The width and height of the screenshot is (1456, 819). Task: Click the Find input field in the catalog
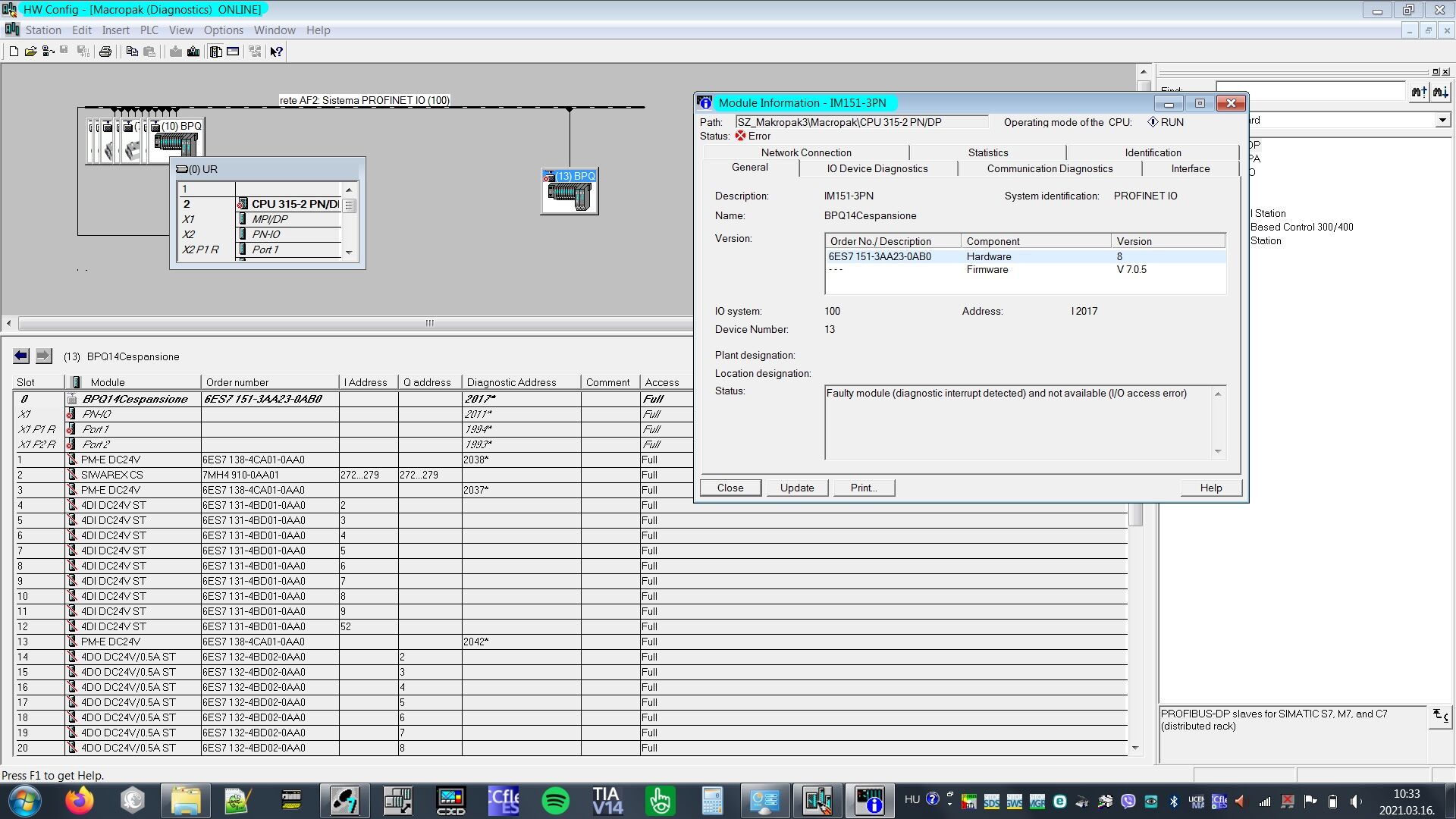pos(1310,91)
